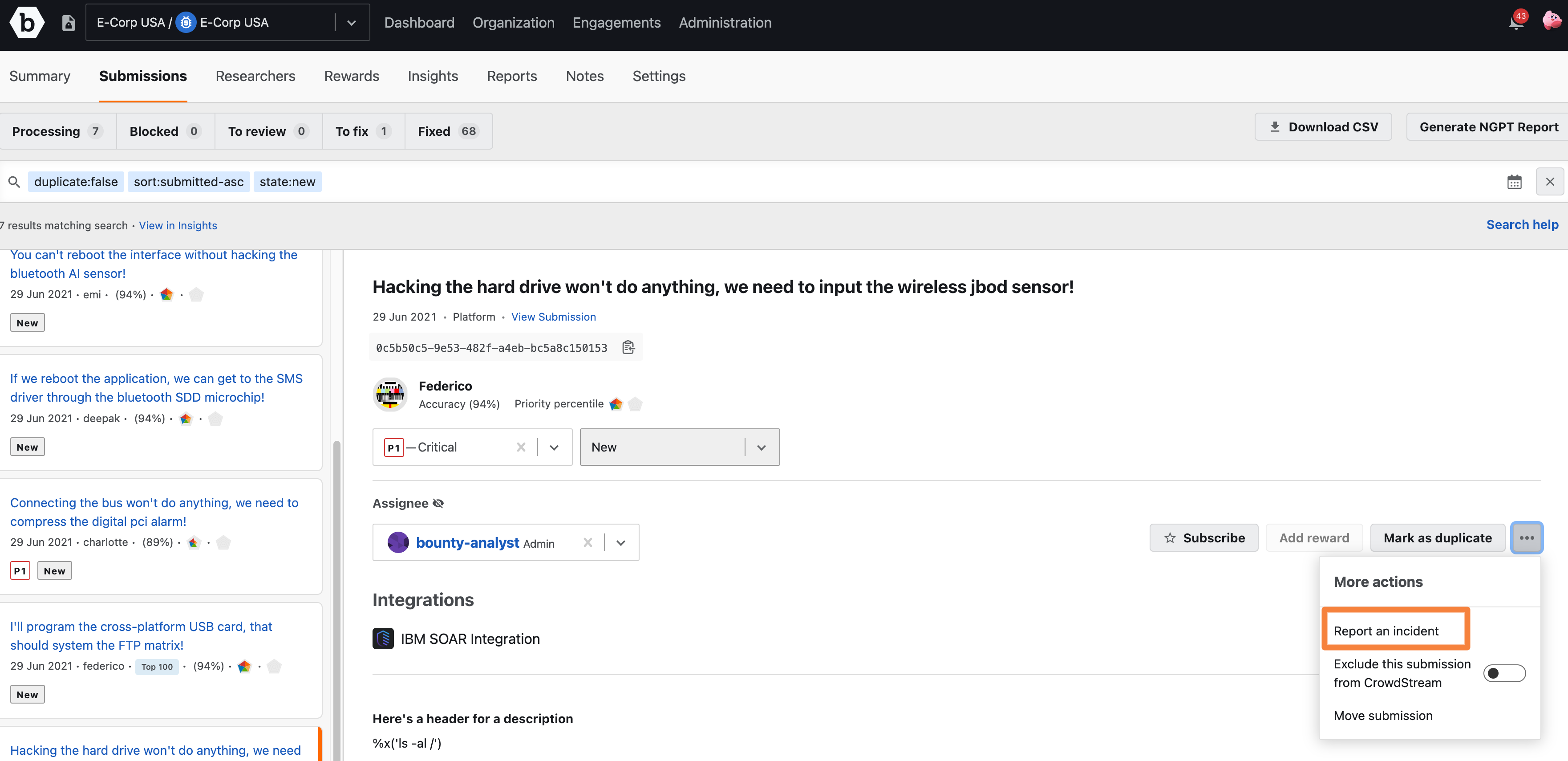Toggle Exclude this submission from CrowdStream

pyautogui.click(x=1504, y=673)
